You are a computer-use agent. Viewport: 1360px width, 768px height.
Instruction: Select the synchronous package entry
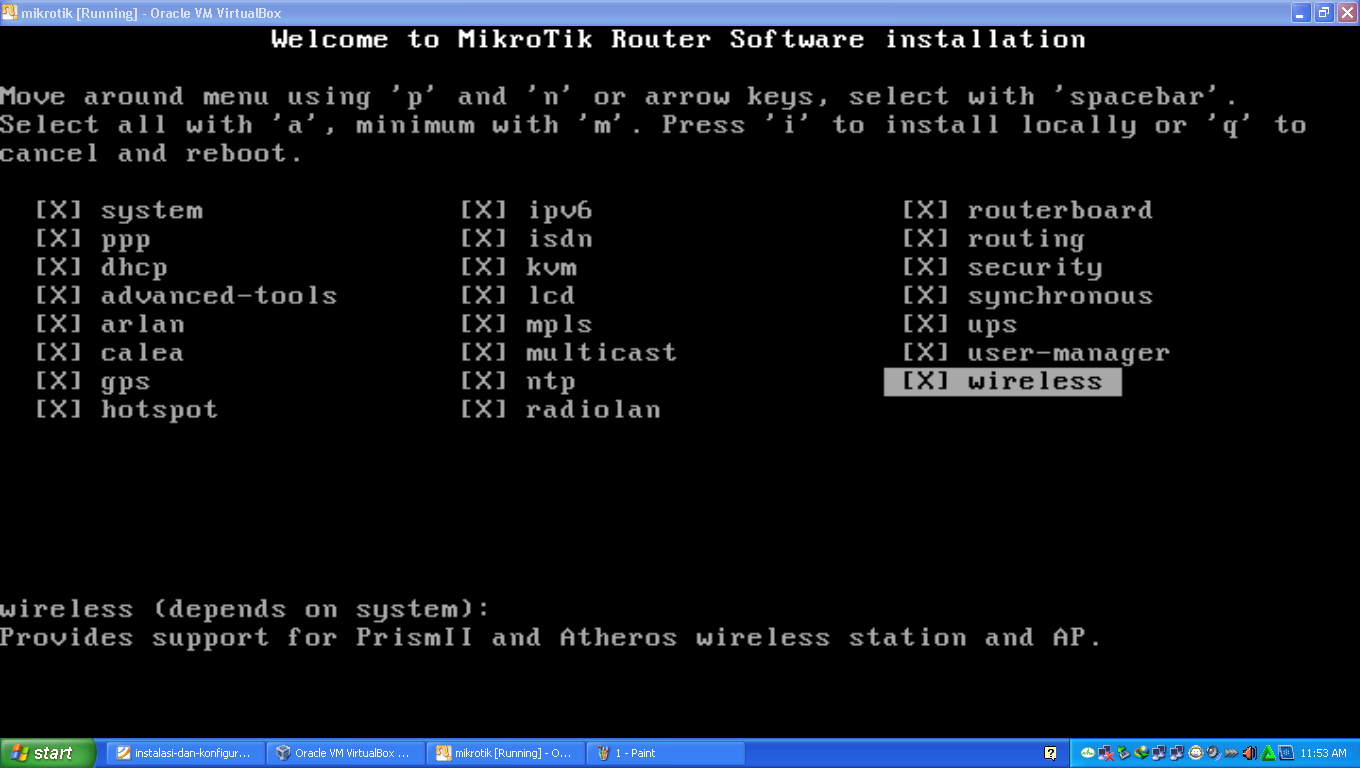(1028, 296)
